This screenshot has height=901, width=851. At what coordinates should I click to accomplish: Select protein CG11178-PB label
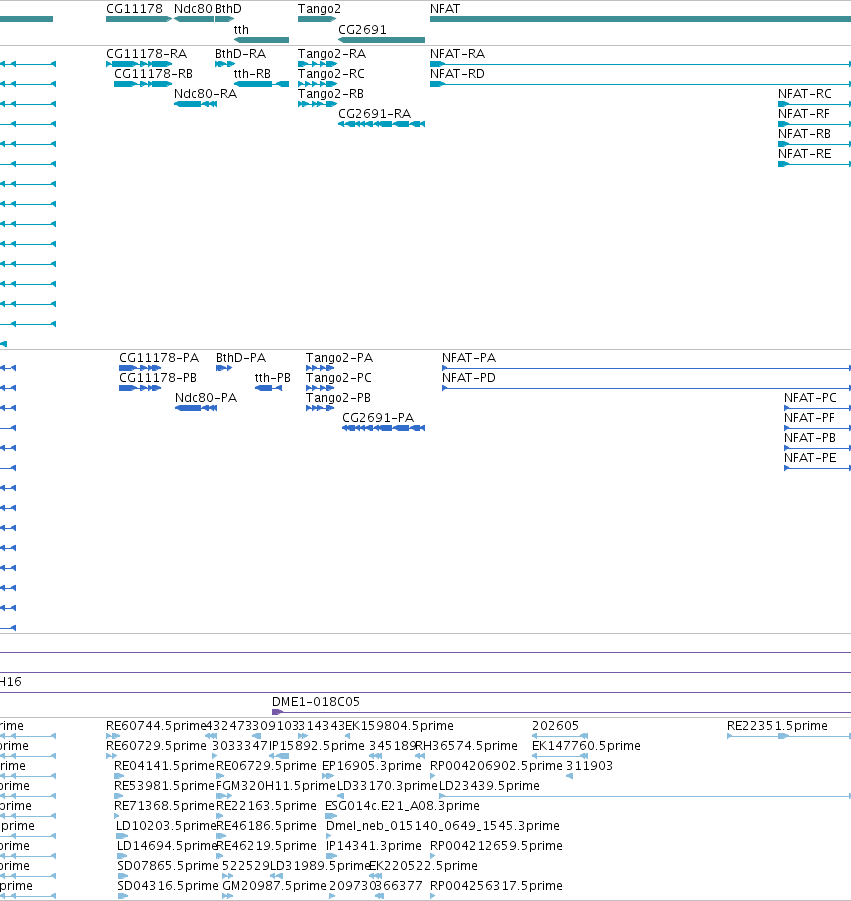click(158, 378)
